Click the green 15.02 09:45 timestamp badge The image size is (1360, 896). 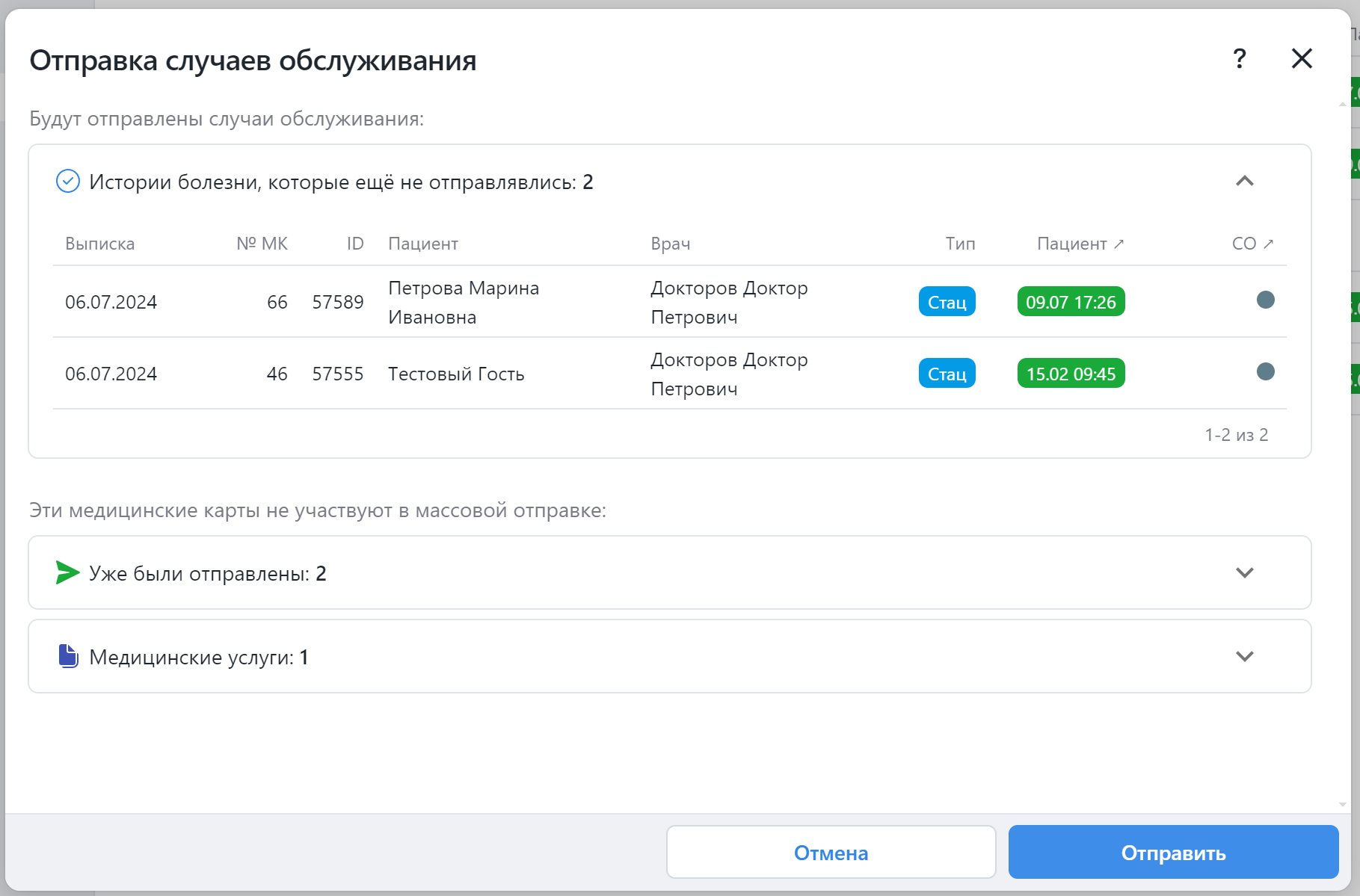(1071, 374)
